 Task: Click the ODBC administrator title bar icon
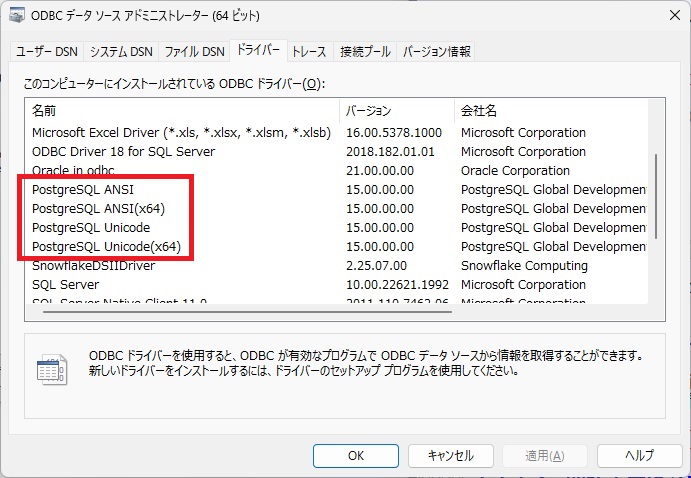[16, 15]
